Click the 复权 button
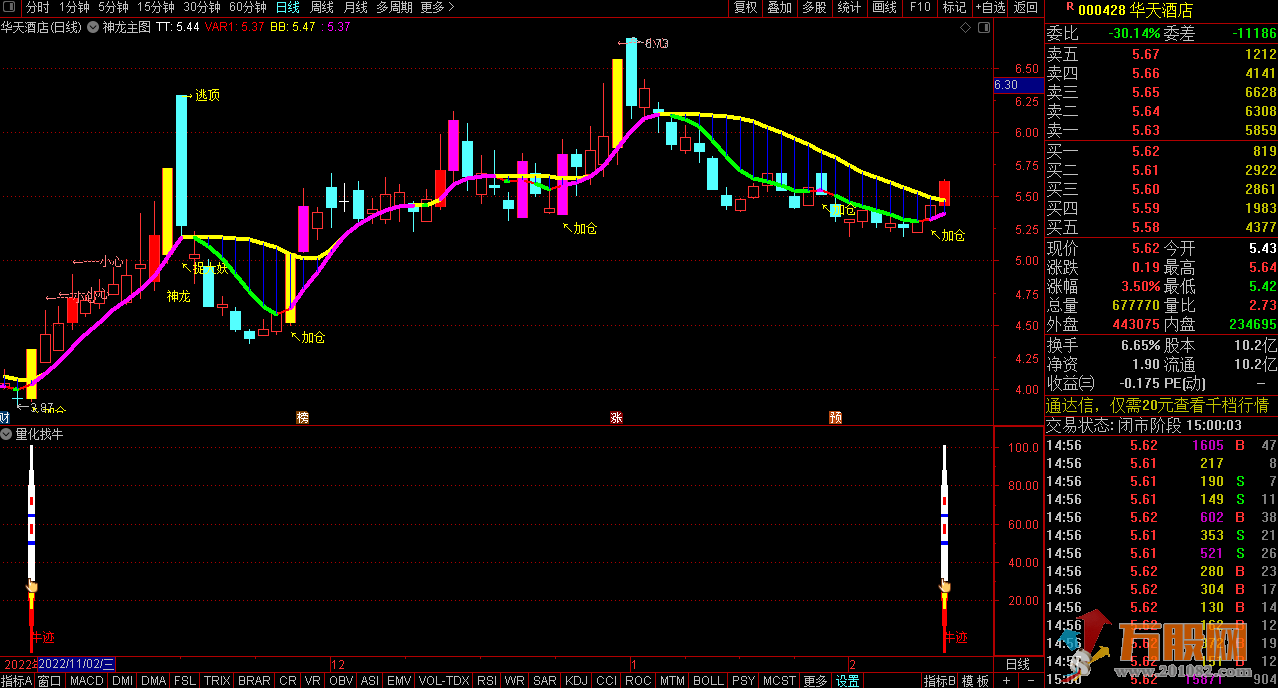Image resolution: width=1278 pixels, height=688 pixels. [745, 8]
